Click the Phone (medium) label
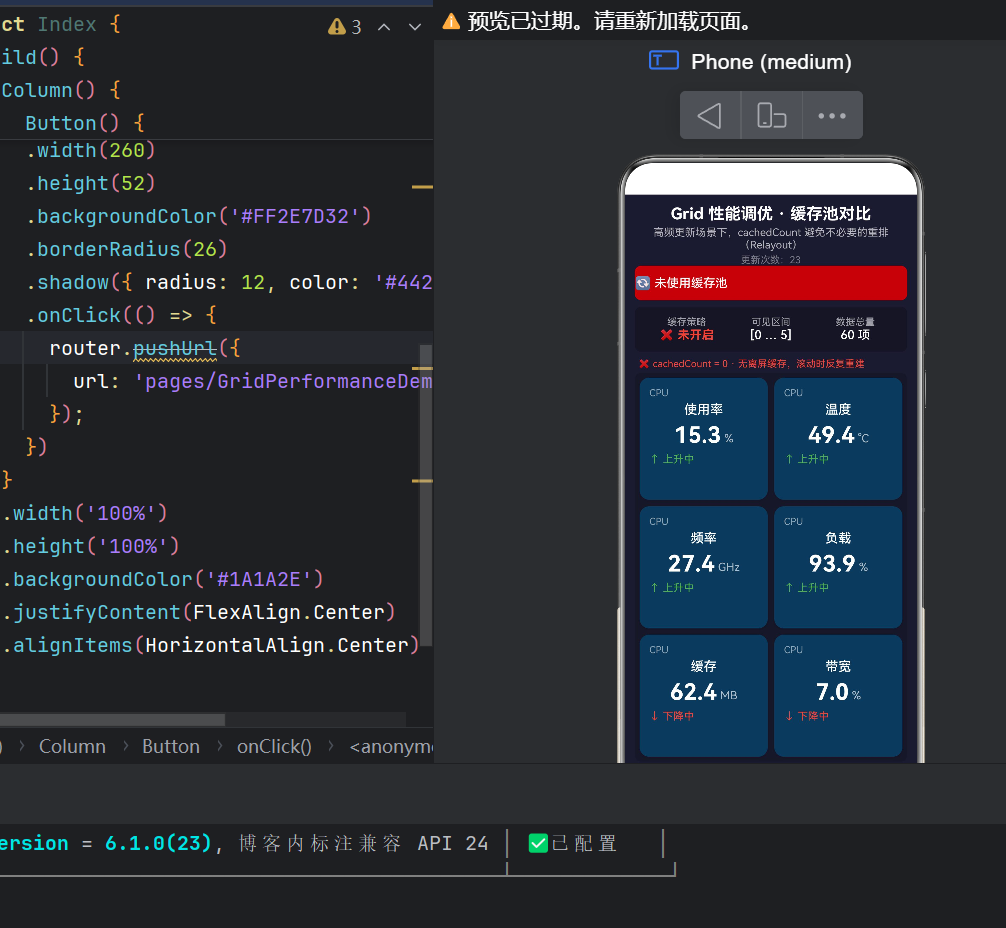The height and width of the screenshot is (928, 1006). (x=771, y=62)
